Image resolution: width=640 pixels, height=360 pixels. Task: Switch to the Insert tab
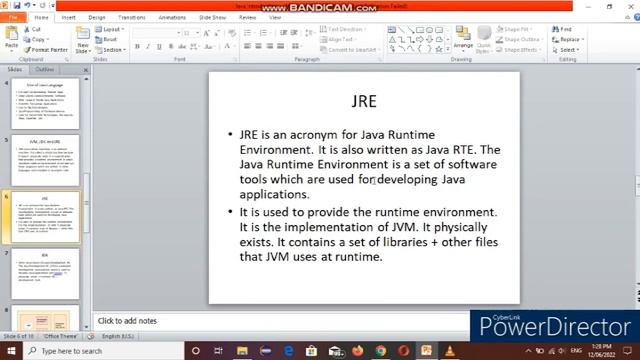point(68,18)
